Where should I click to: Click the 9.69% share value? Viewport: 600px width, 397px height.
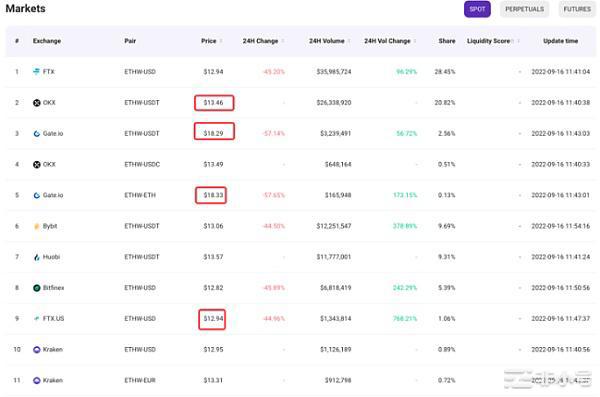point(447,226)
